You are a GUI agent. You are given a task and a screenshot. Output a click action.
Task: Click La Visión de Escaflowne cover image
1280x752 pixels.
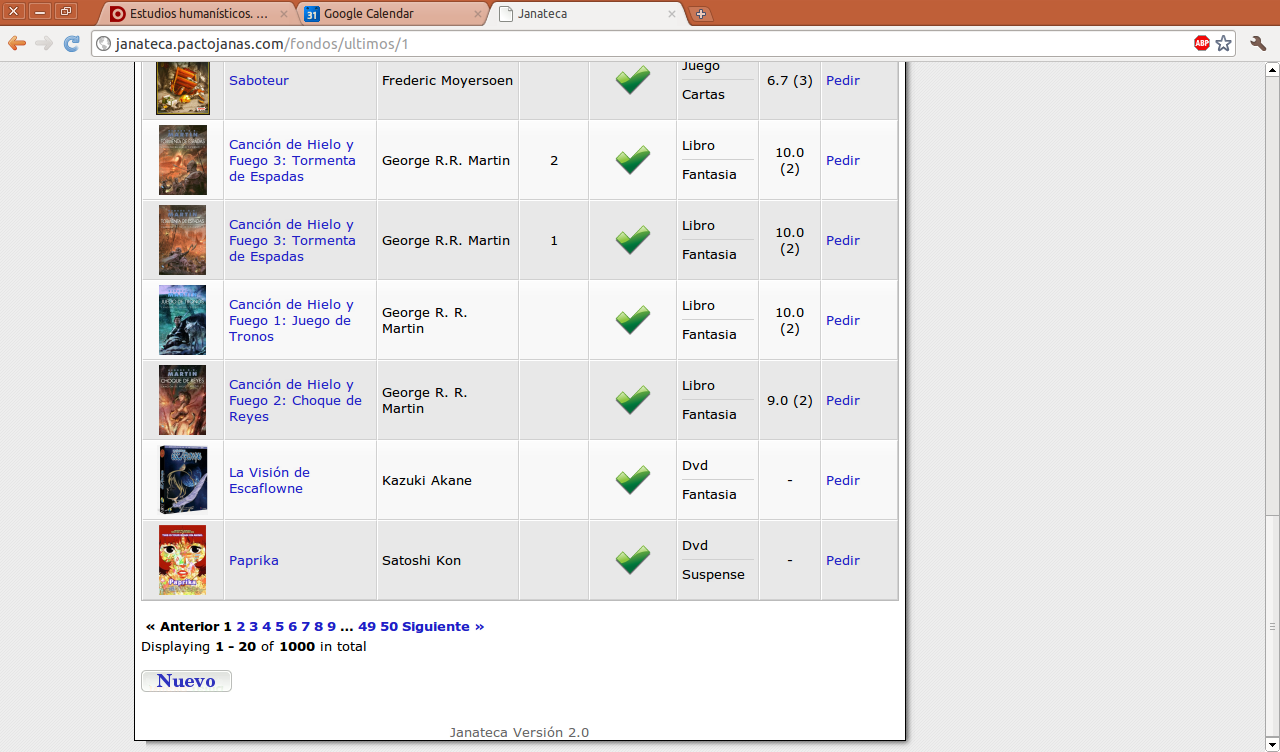(182, 480)
